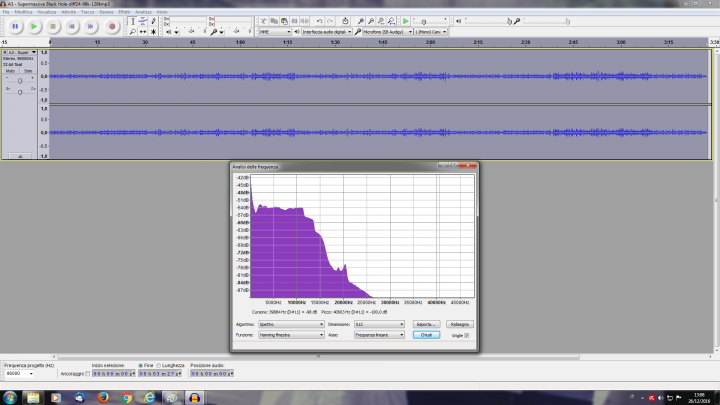
Task: Click the Silence audio icon
Action: (304, 21)
